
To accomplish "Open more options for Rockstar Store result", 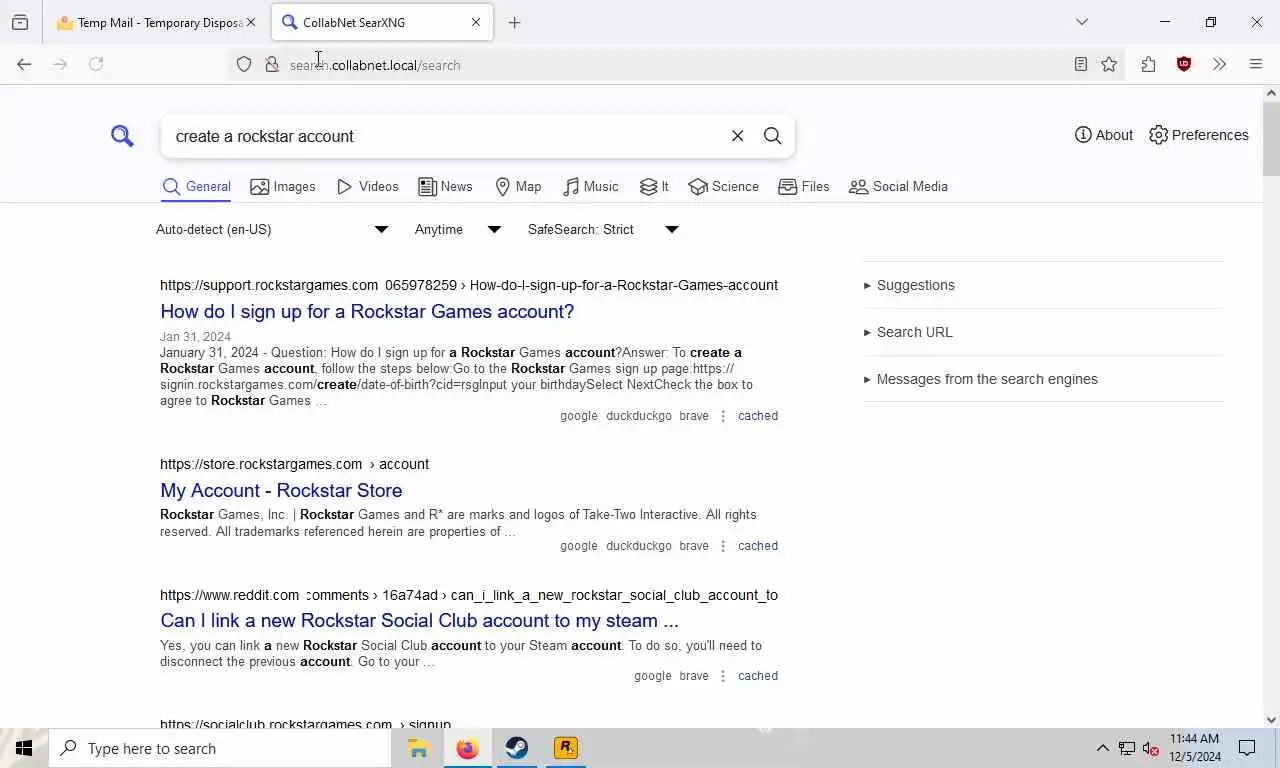I will pyautogui.click(x=723, y=546).
